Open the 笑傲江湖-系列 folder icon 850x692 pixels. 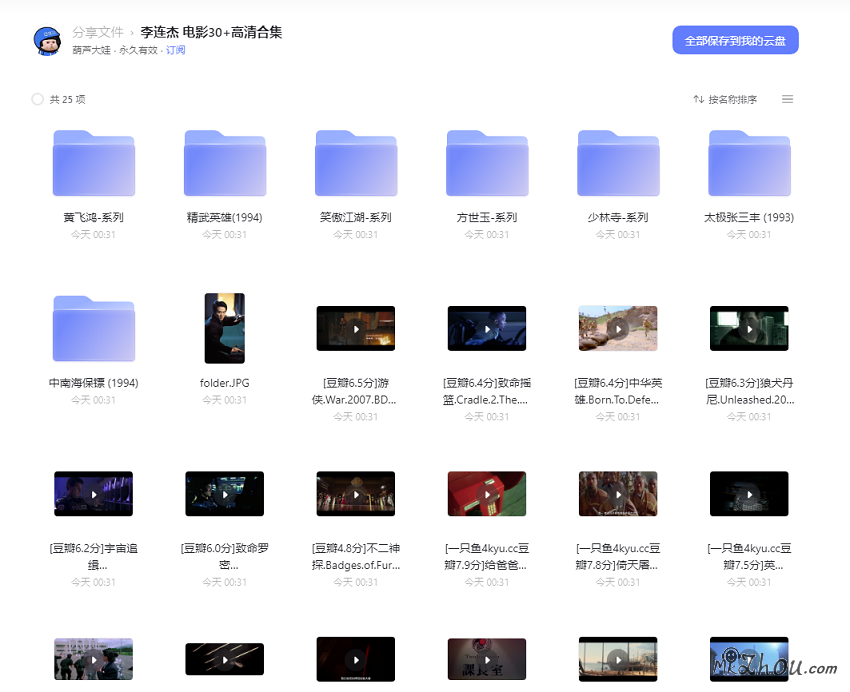coord(356,163)
